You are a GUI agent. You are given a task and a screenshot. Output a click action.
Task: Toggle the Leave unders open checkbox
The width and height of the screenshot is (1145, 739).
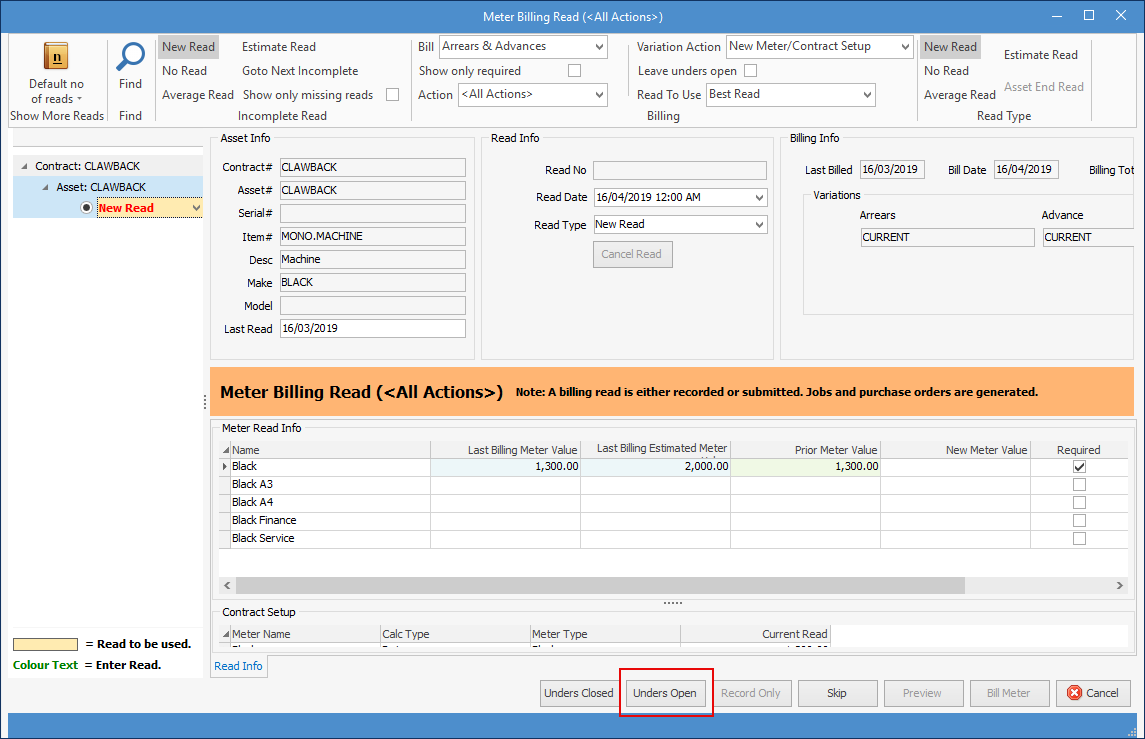pyautogui.click(x=751, y=71)
